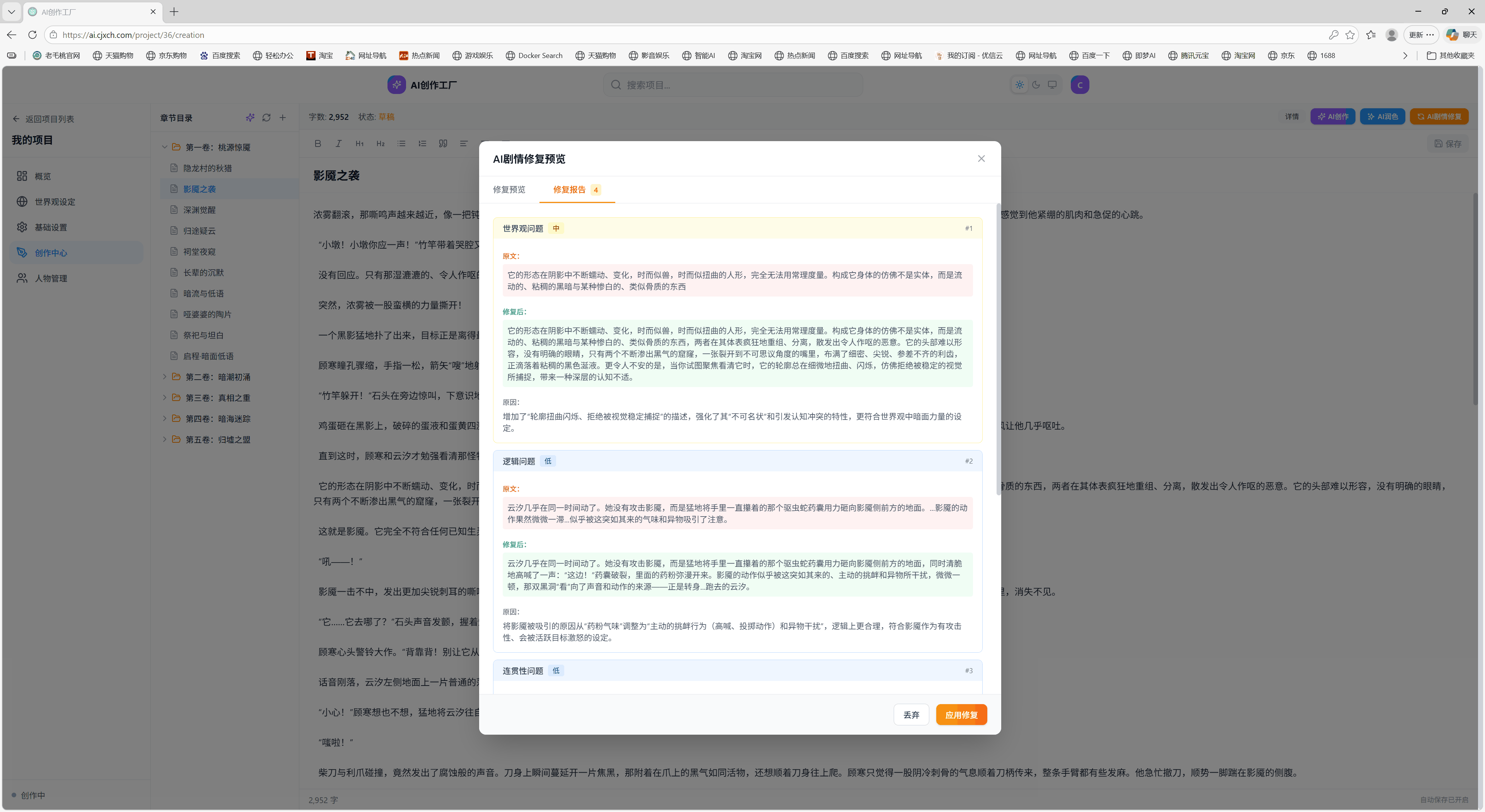Add a new chapter with plus icon

click(x=282, y=118)
